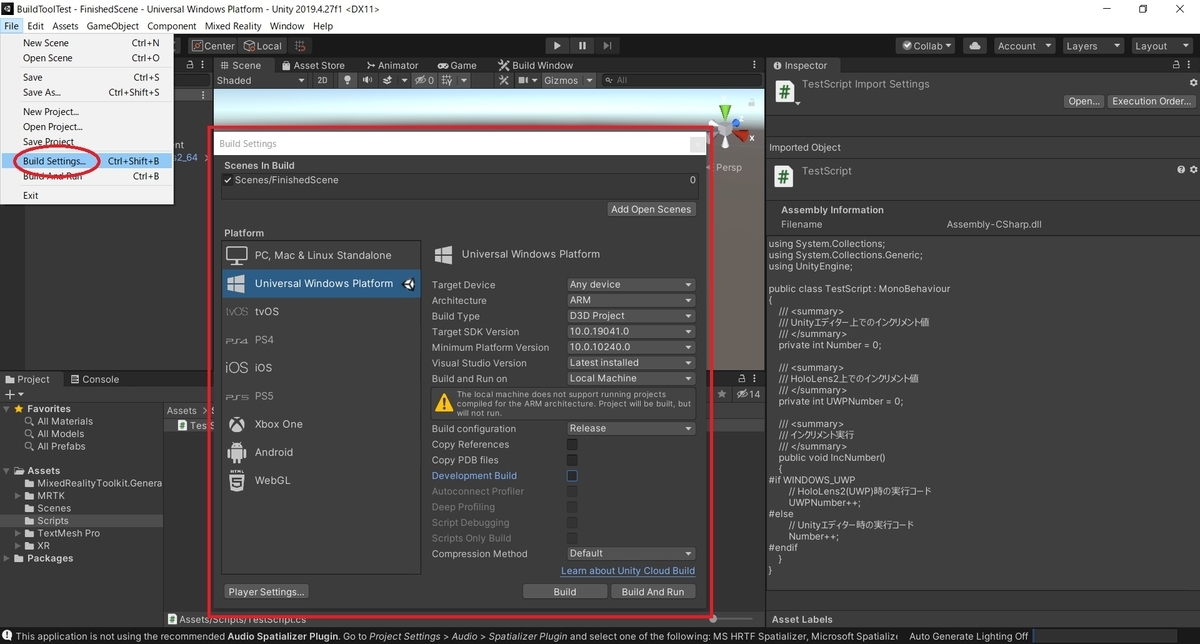Screen dimensions: 1200x644
Task: Open Minimum Platform Version dropdown
Action: (x=630, y=347)
